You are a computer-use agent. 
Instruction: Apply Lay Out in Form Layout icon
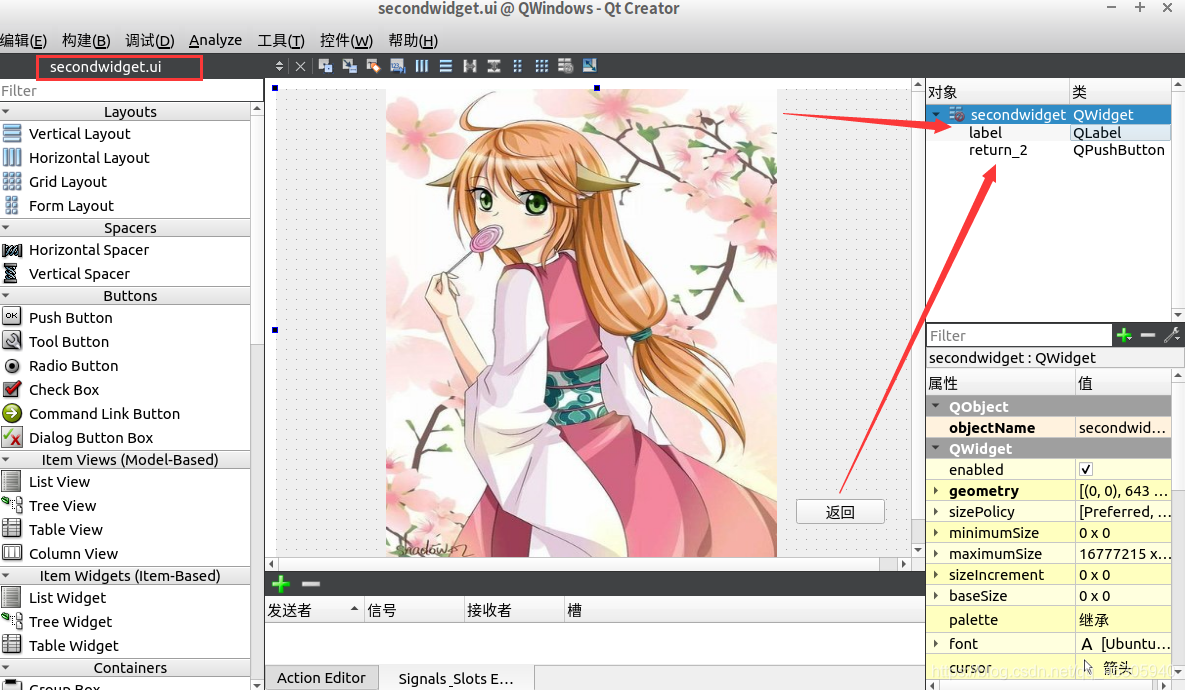(518, 66)
